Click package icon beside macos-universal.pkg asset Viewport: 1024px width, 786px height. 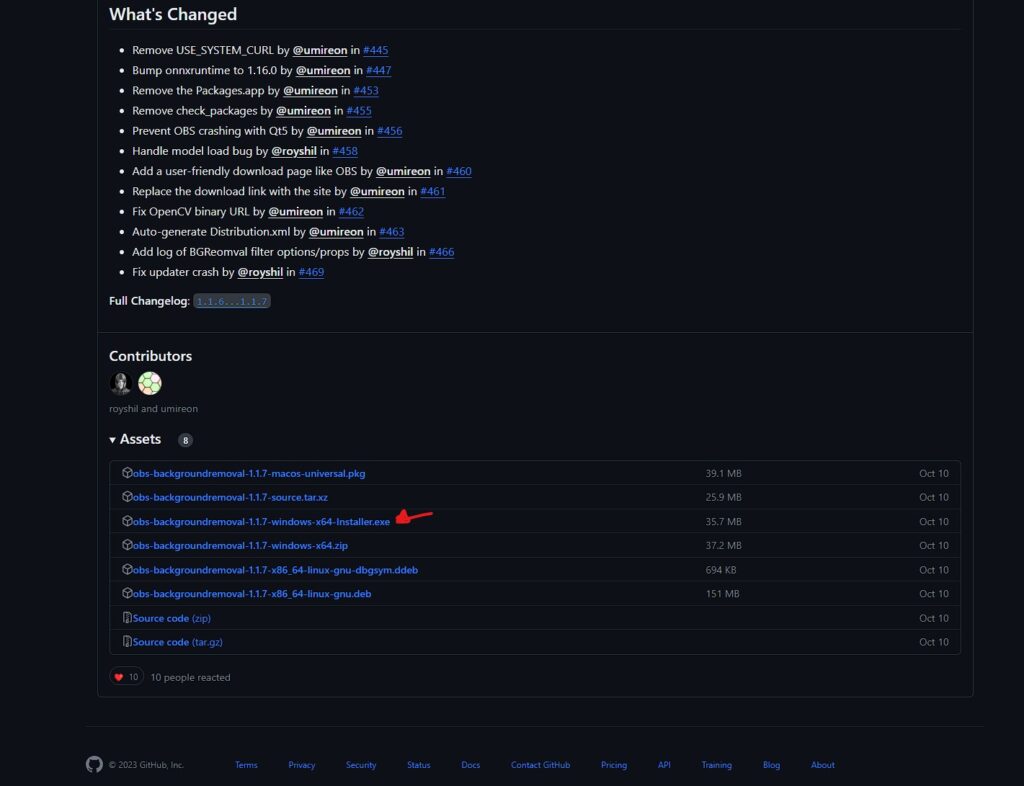point(127,473)
